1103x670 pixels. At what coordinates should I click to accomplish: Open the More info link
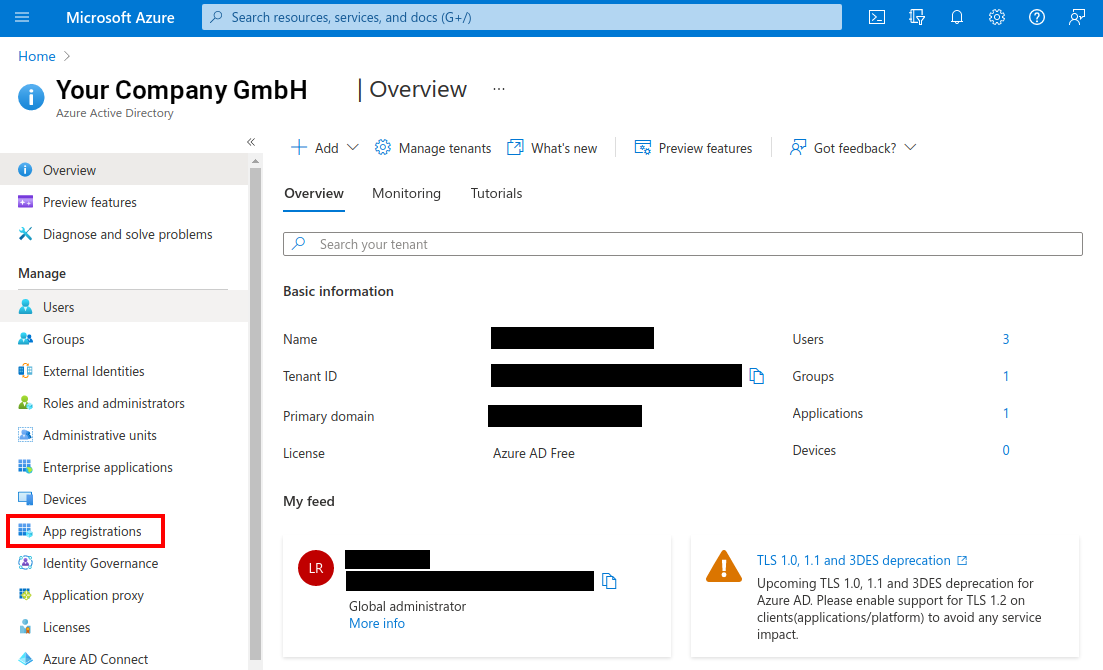[x=377, y=624]
